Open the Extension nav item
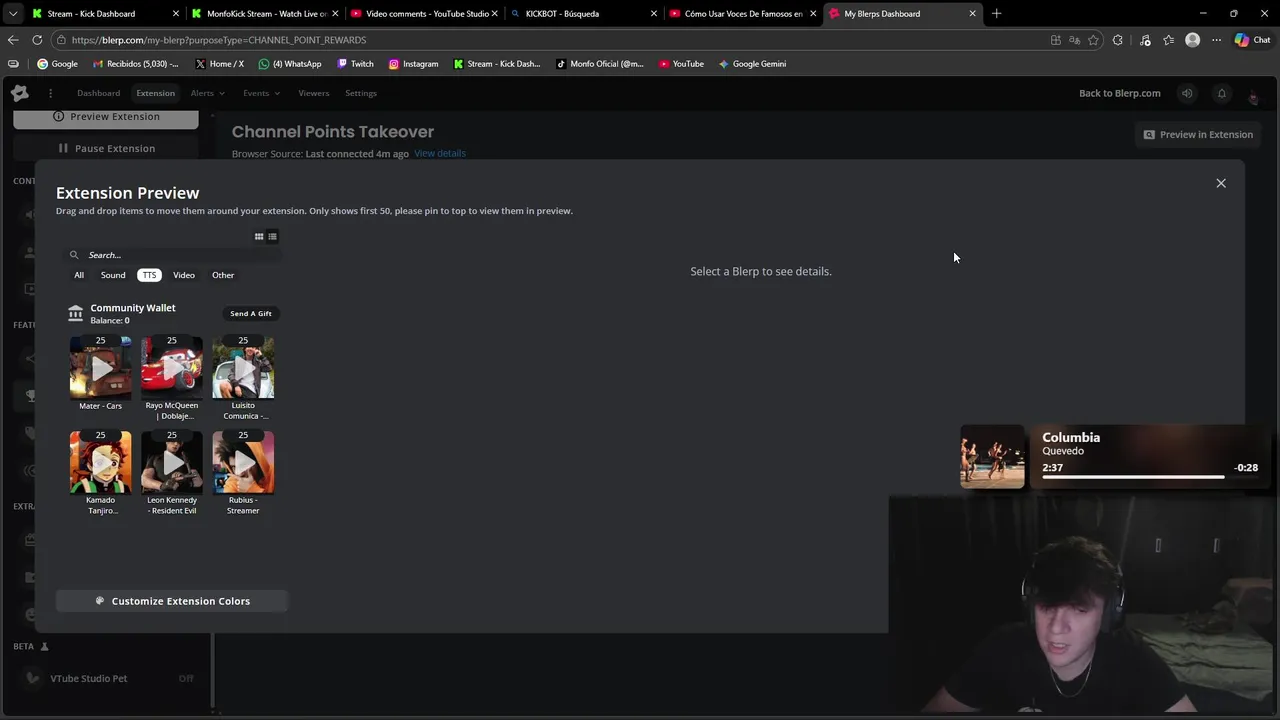Viewport: 1280px width, 720px height. [155, 93]
